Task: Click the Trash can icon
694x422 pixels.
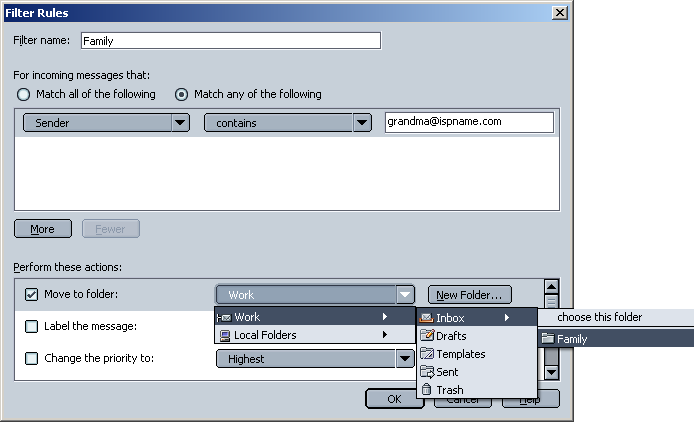Action: click(426, 390)
